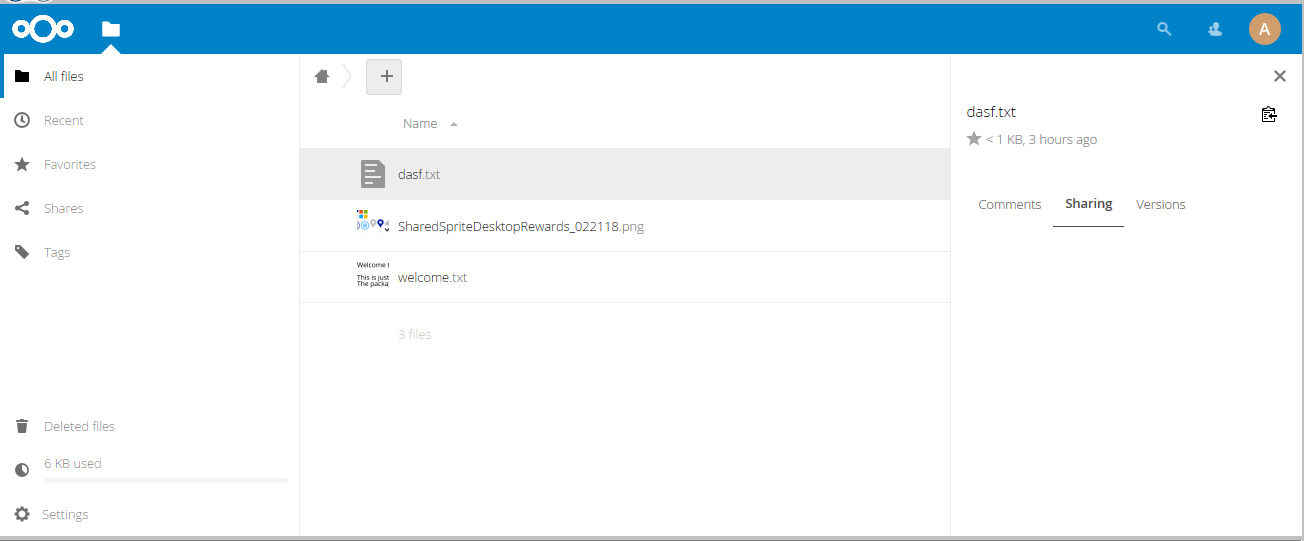1304x541 pixels.
Task: Open the search magnifier icon
Action: tap(1164, 29)
